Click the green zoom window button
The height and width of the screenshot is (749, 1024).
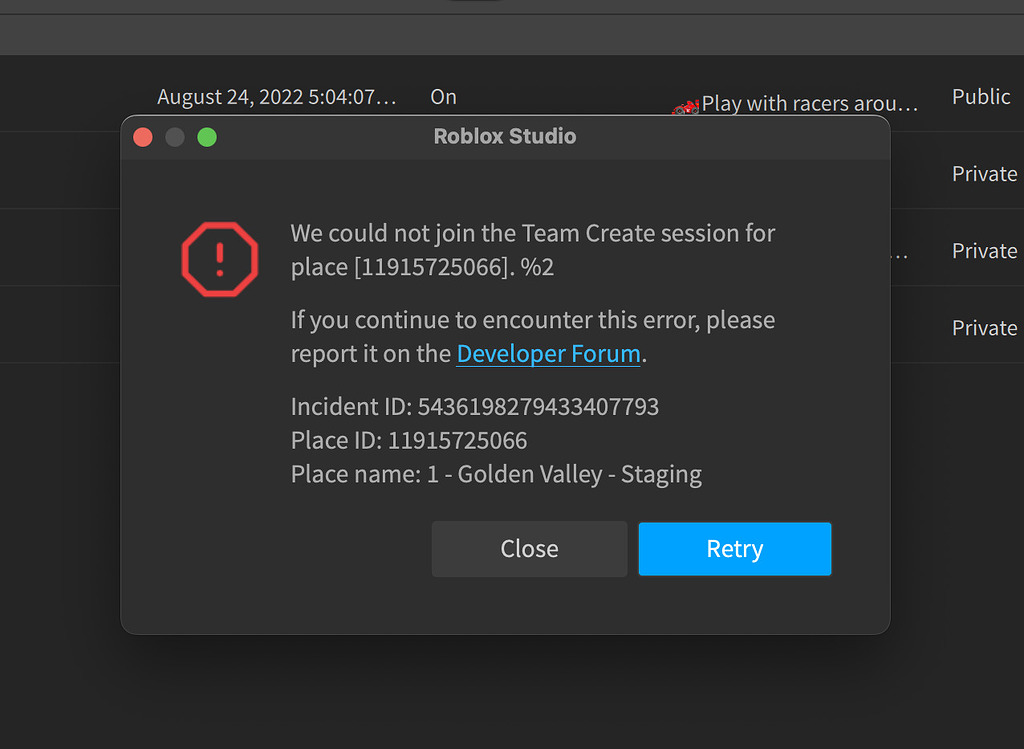[207, 137]
